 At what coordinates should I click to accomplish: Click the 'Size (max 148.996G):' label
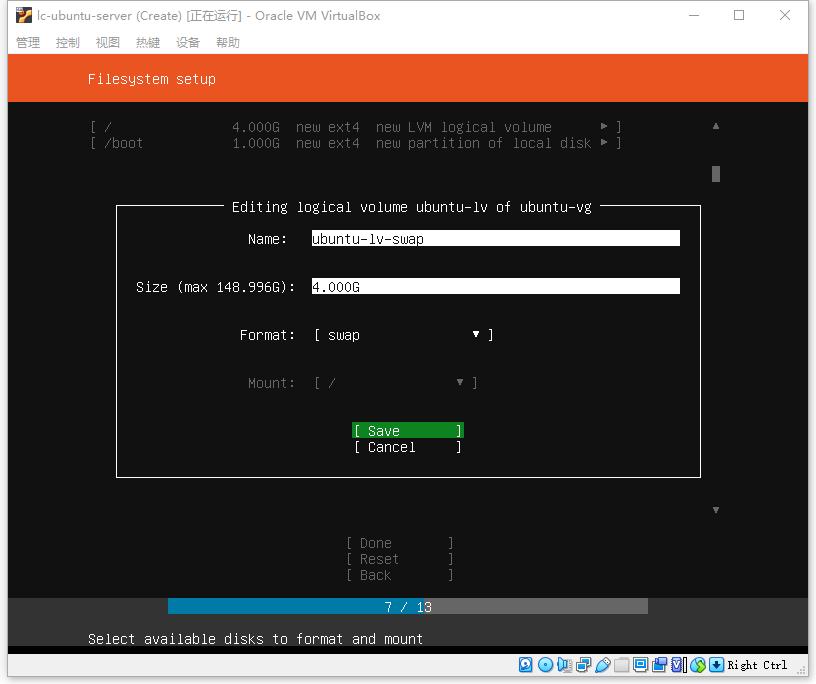(x=215, y=287)
